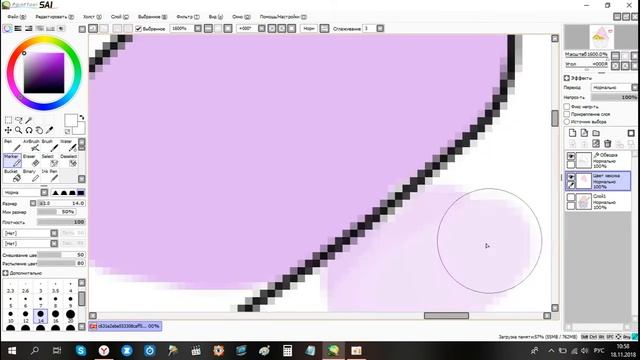Viewport: 640px width, 360px height.
Task: Open the stabilizer value dropdown
Action: (x=380, y=29)
